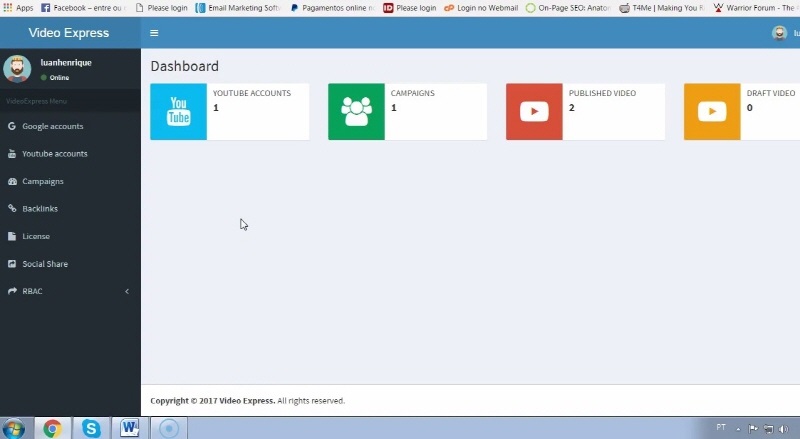
Task: Open Skype from the taskbar
Action: [x=91, y=428]
